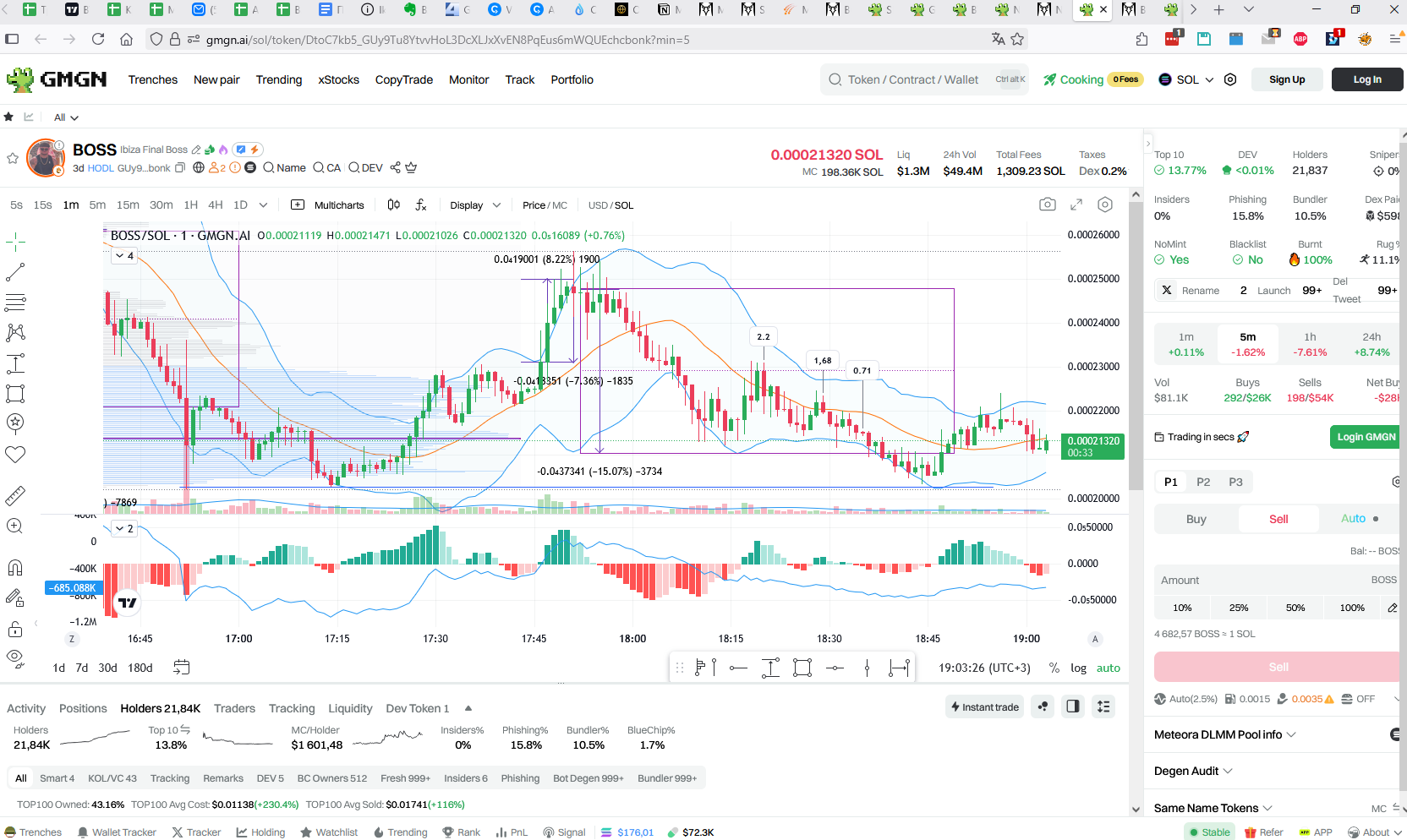Collapse indicator legend showing 4
The height and width of the screenshot is (840, 1407).
click(x=124, y=255)
